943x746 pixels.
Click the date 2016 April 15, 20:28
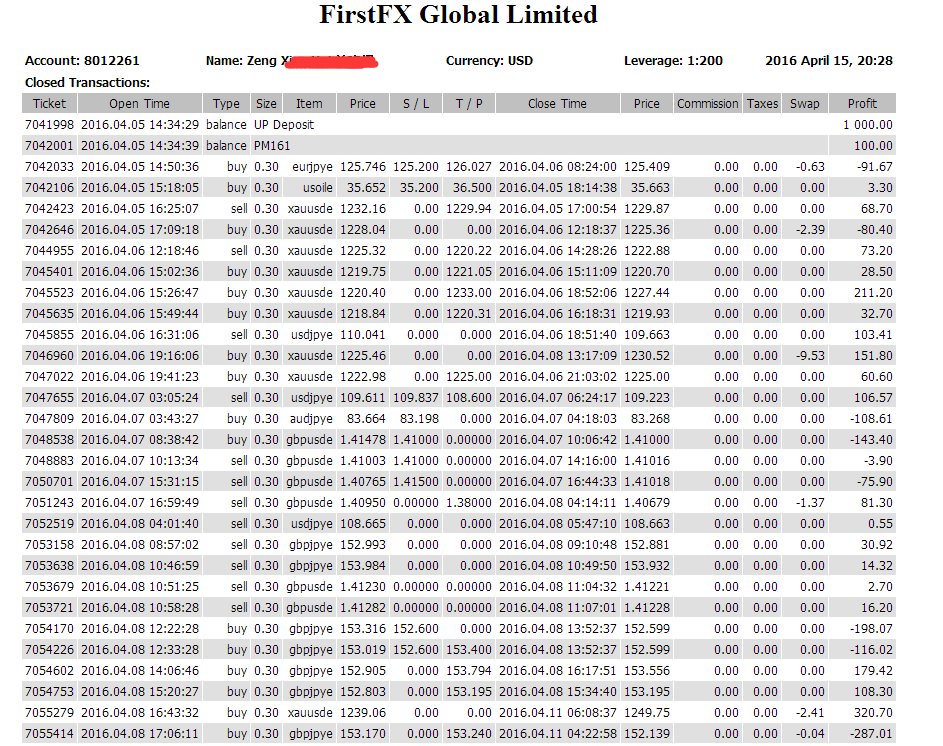click(829, 61)
